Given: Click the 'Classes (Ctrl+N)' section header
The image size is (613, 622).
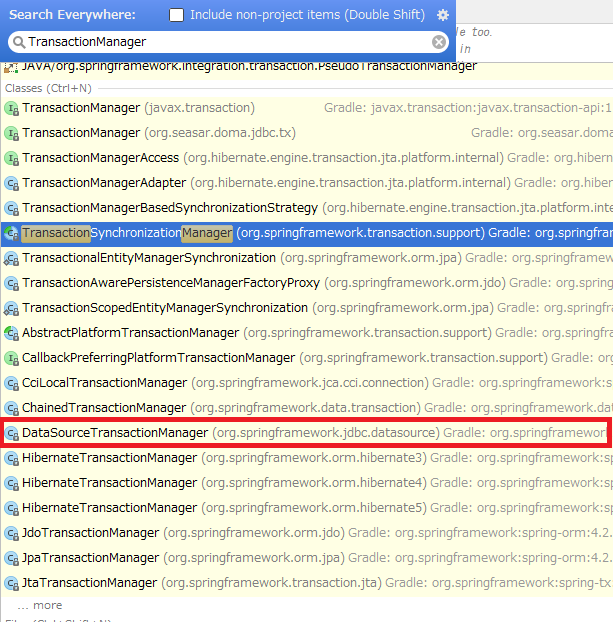Looking at the screenshot, I should [x=48, y=88].
